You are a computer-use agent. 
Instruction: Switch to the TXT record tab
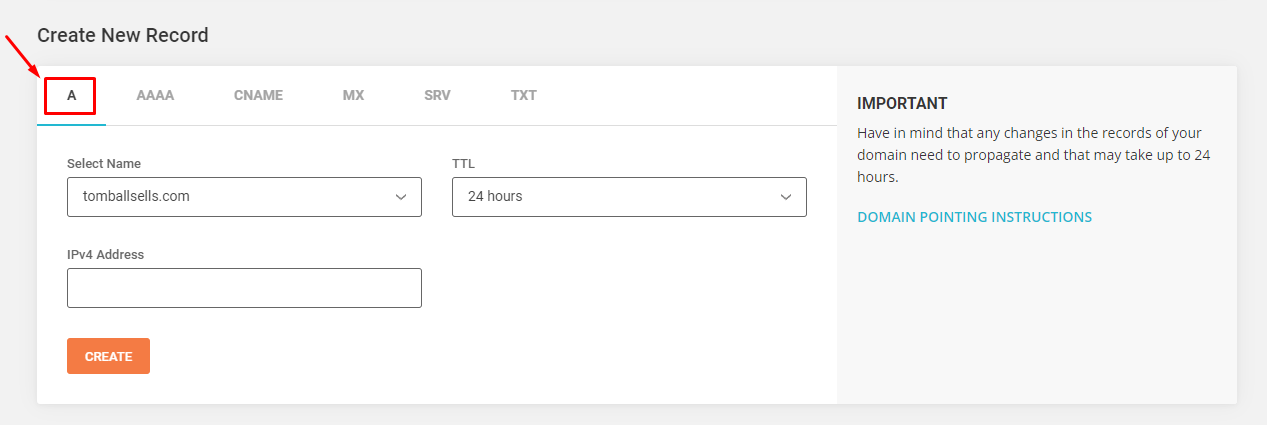pos(523,96)
